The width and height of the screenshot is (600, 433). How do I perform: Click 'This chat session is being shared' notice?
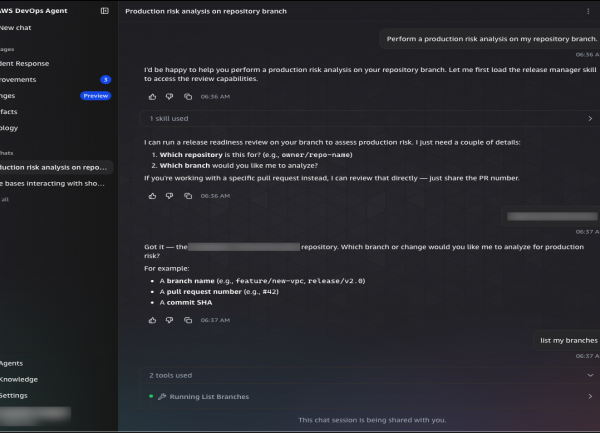tap(372, 420)
